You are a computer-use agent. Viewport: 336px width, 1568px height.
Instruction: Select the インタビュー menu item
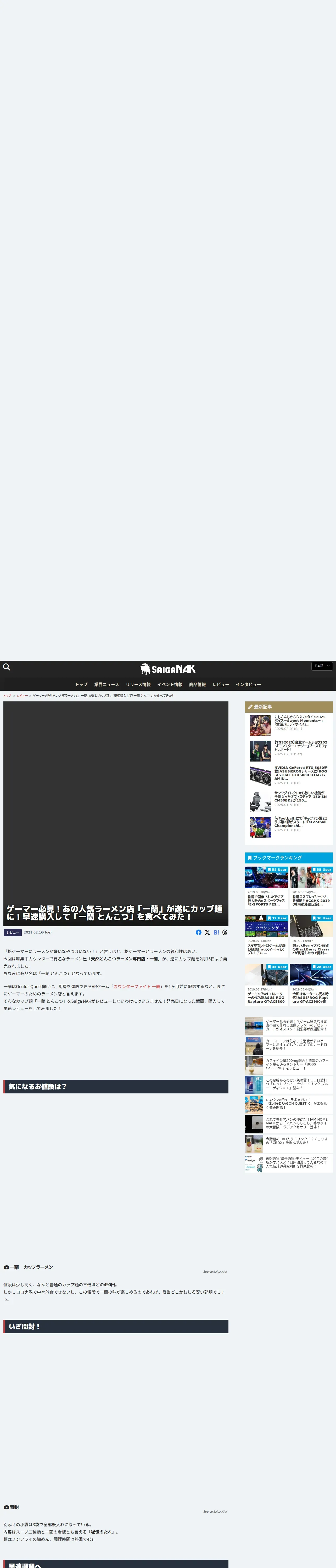coord(248,684)
